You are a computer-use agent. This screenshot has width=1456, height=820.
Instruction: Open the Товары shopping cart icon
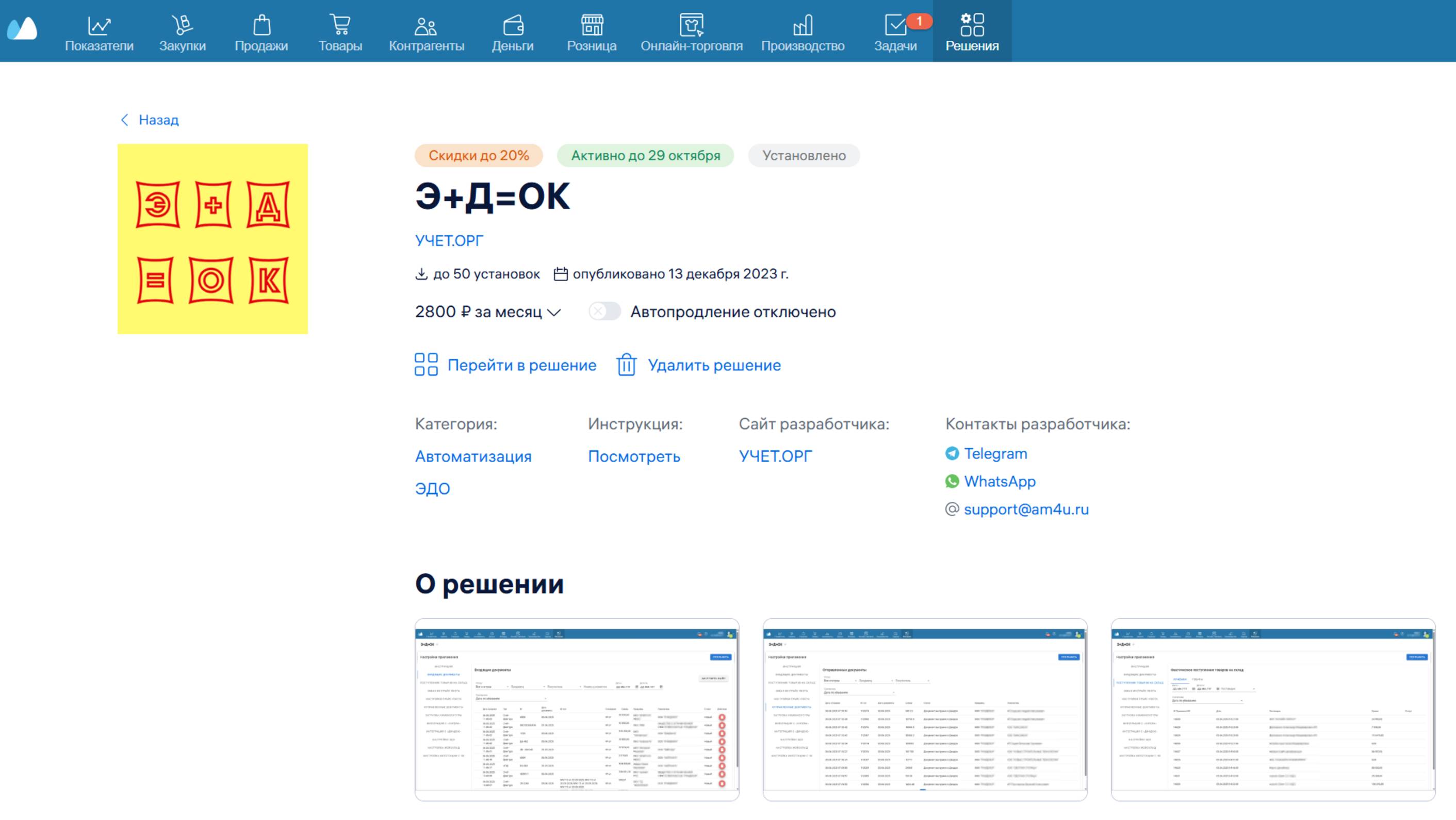pos(340,24)
